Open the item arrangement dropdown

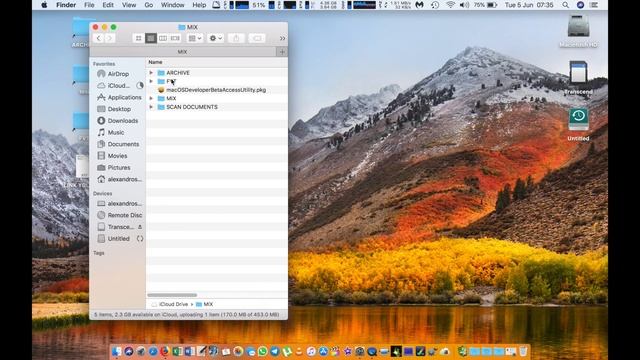(195, 38)
